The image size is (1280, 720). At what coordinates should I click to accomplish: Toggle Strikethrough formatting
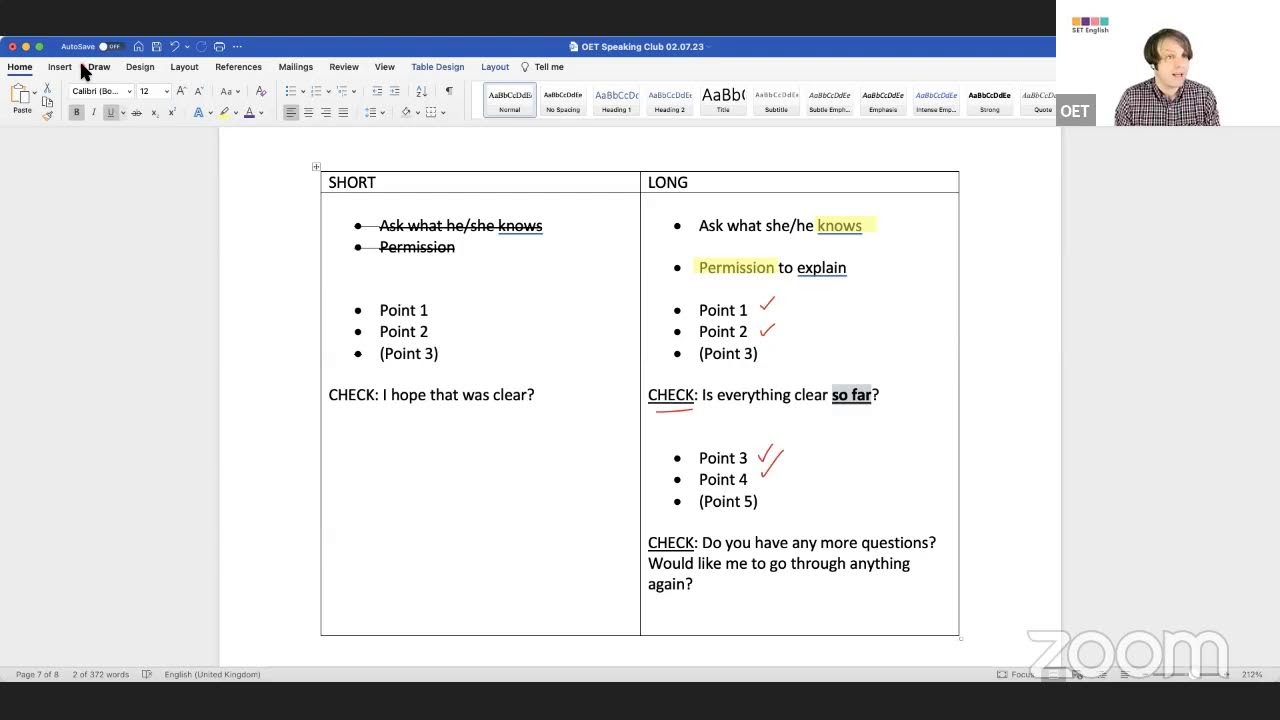[x=137, y=113]
